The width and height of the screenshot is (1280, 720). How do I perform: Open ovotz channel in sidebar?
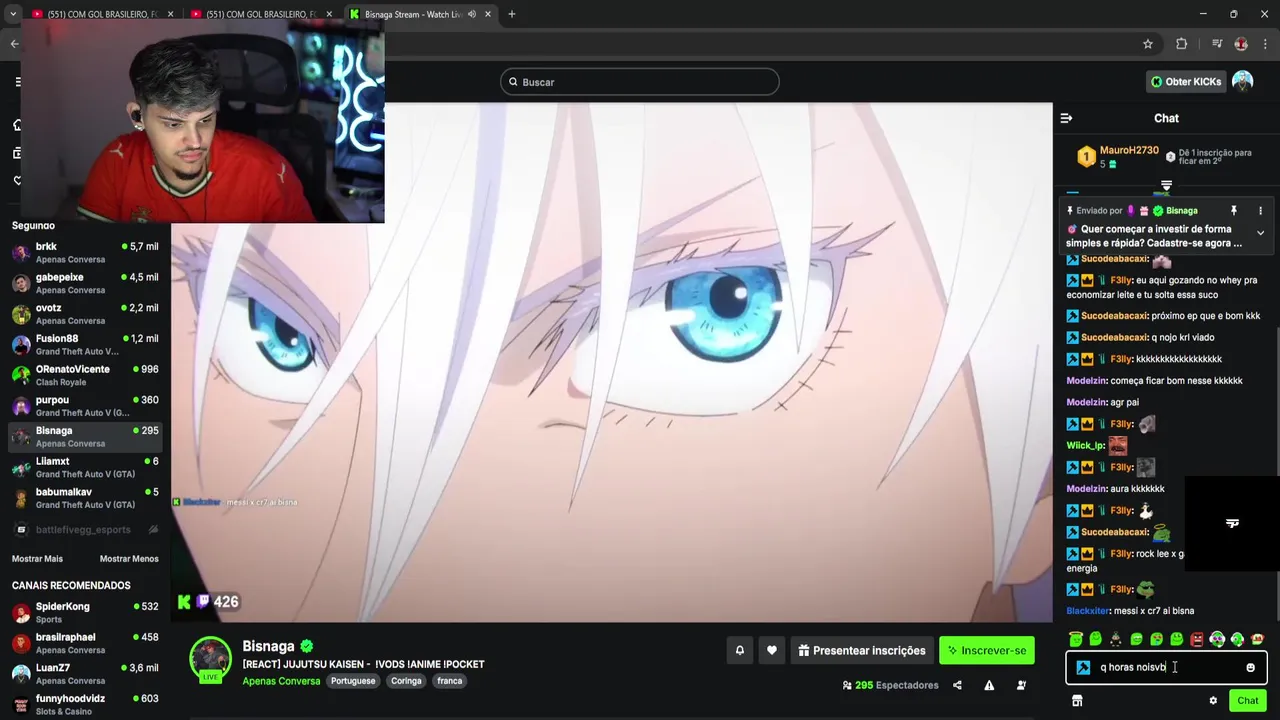[x=85, y=314]
